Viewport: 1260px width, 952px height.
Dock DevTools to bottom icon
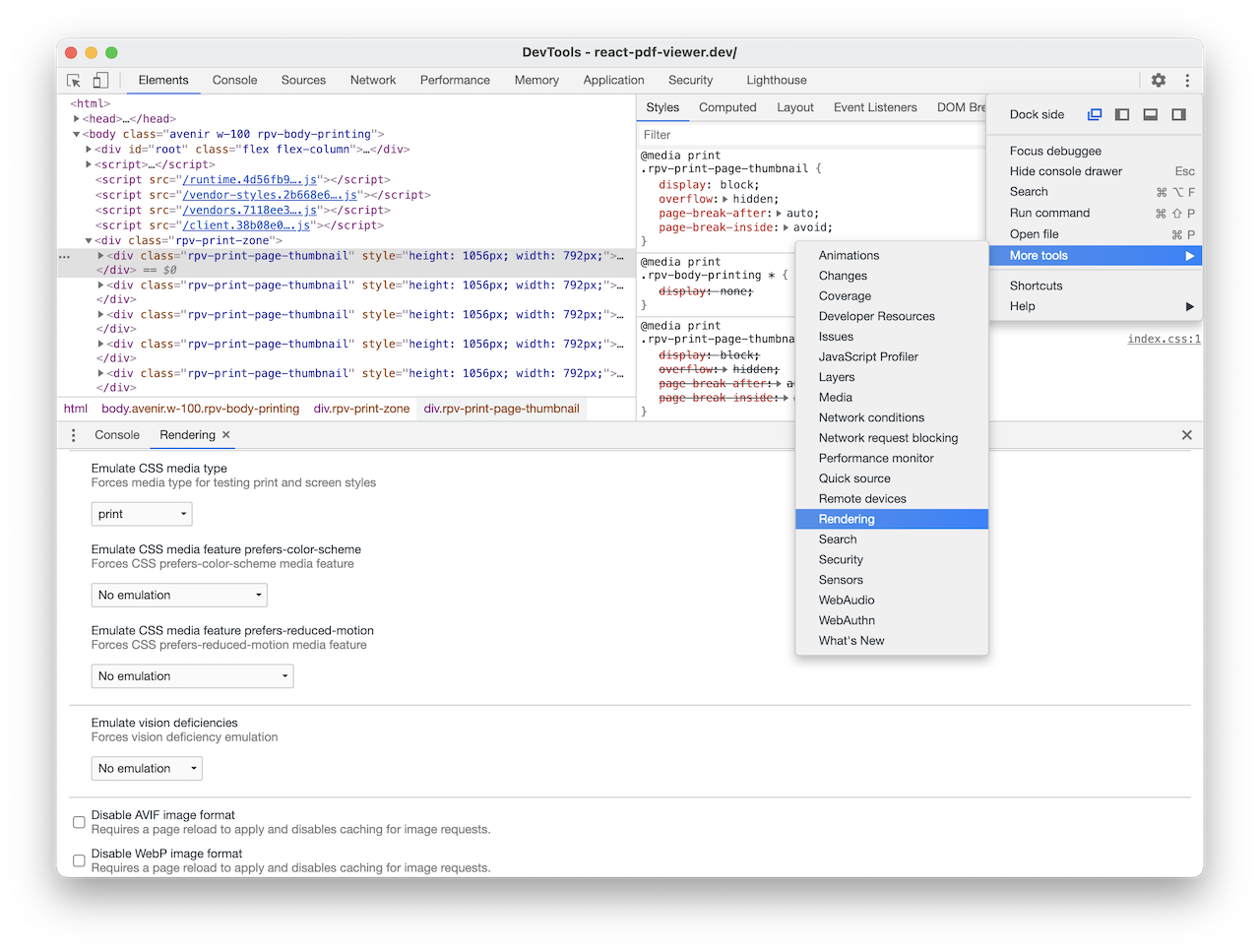1150,114
